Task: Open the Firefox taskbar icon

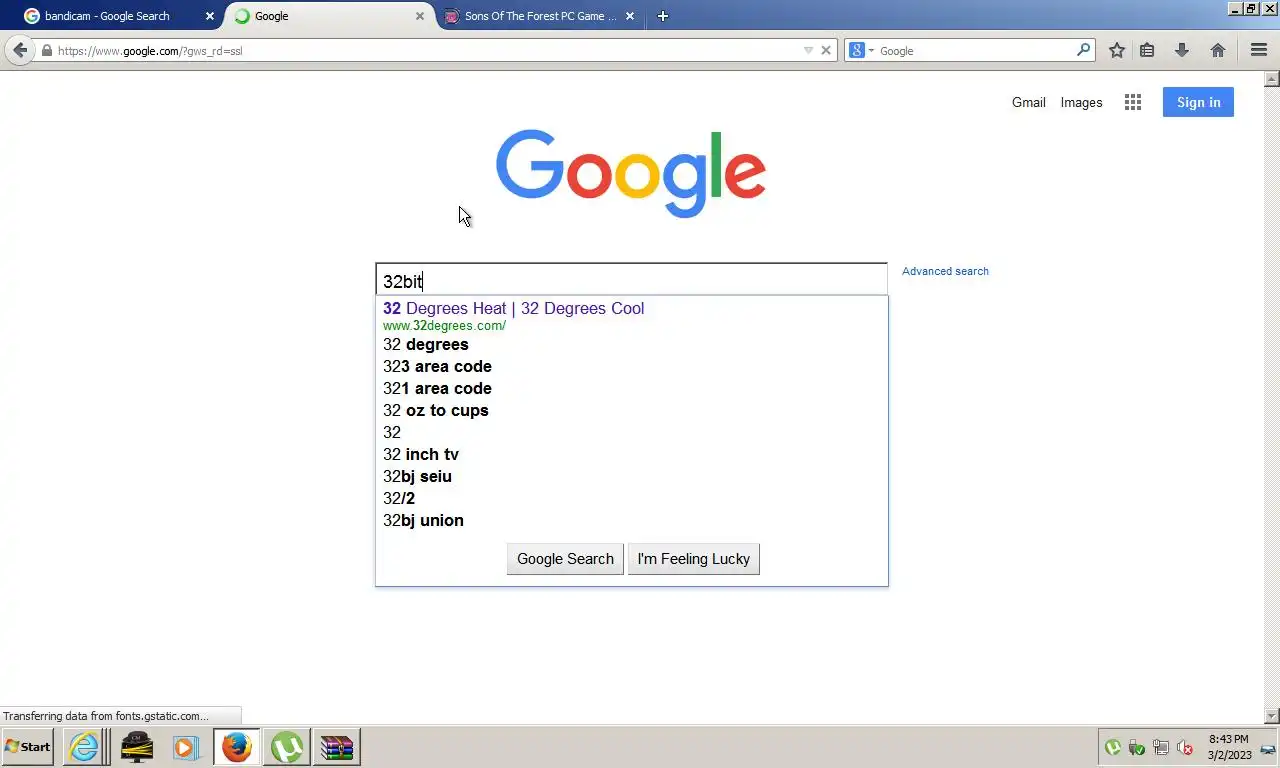Action: 237,747
